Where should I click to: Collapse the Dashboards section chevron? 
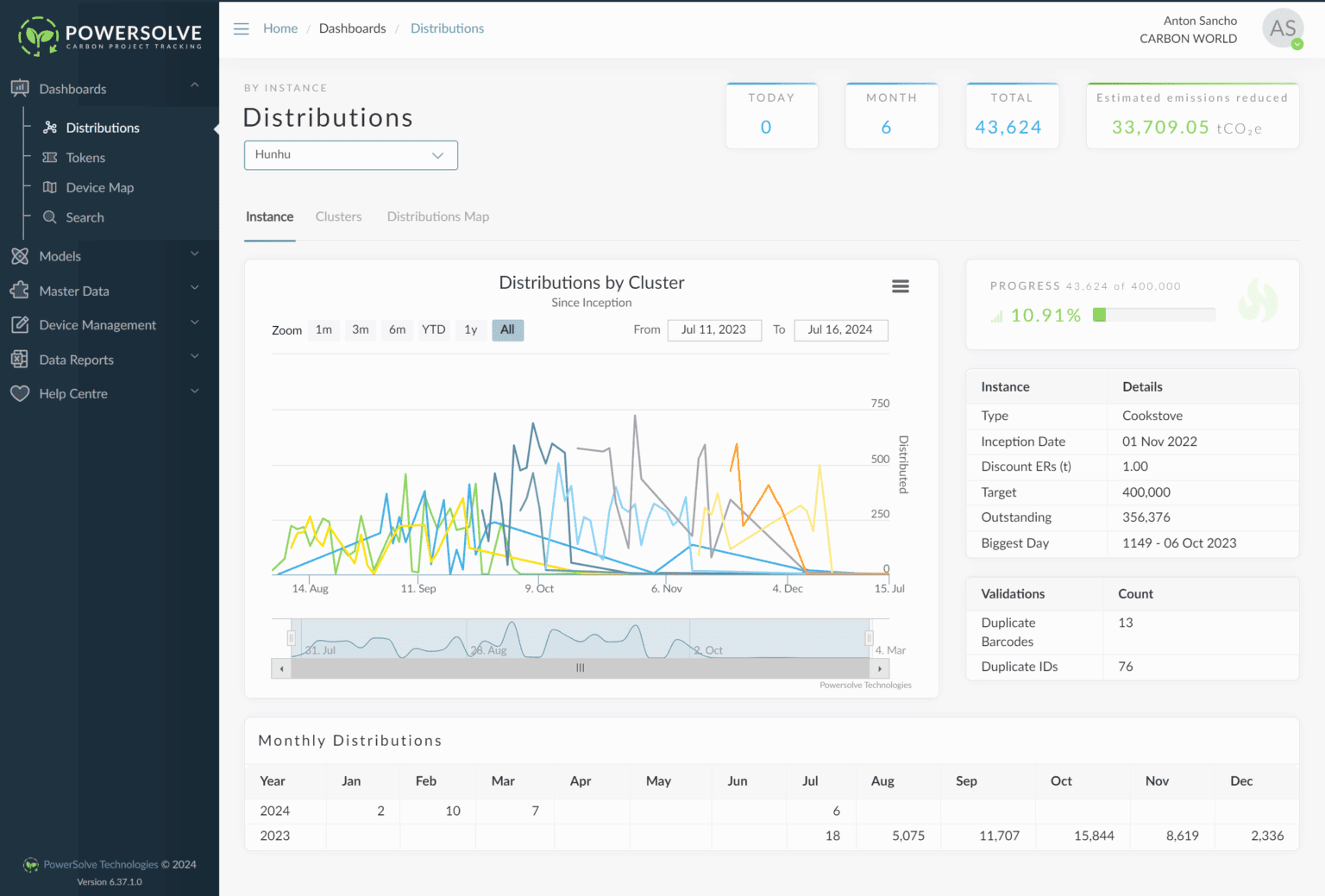(195, 85)
